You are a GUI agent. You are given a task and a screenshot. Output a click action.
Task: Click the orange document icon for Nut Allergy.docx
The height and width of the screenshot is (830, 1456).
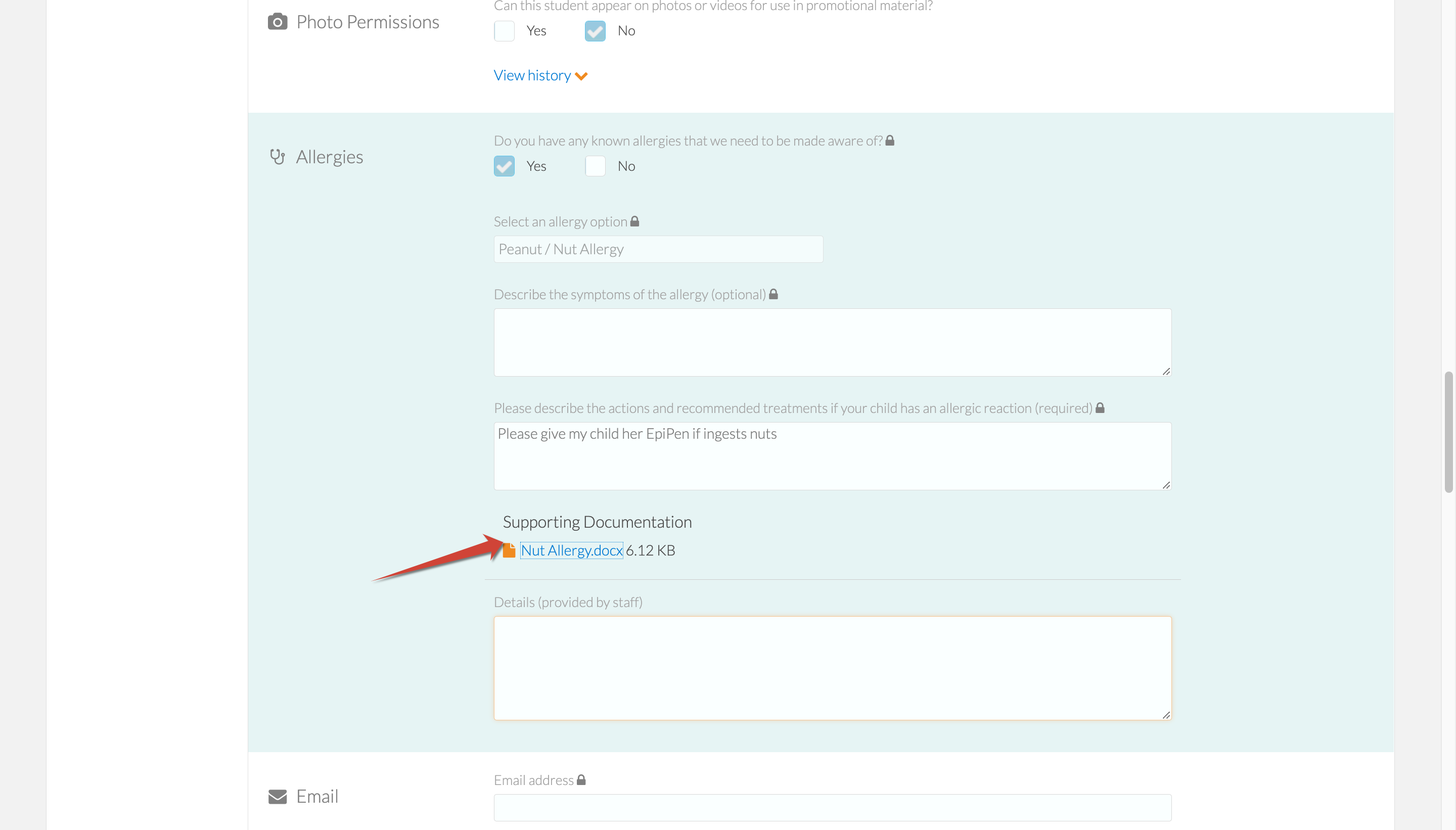(x=509, y=550)
